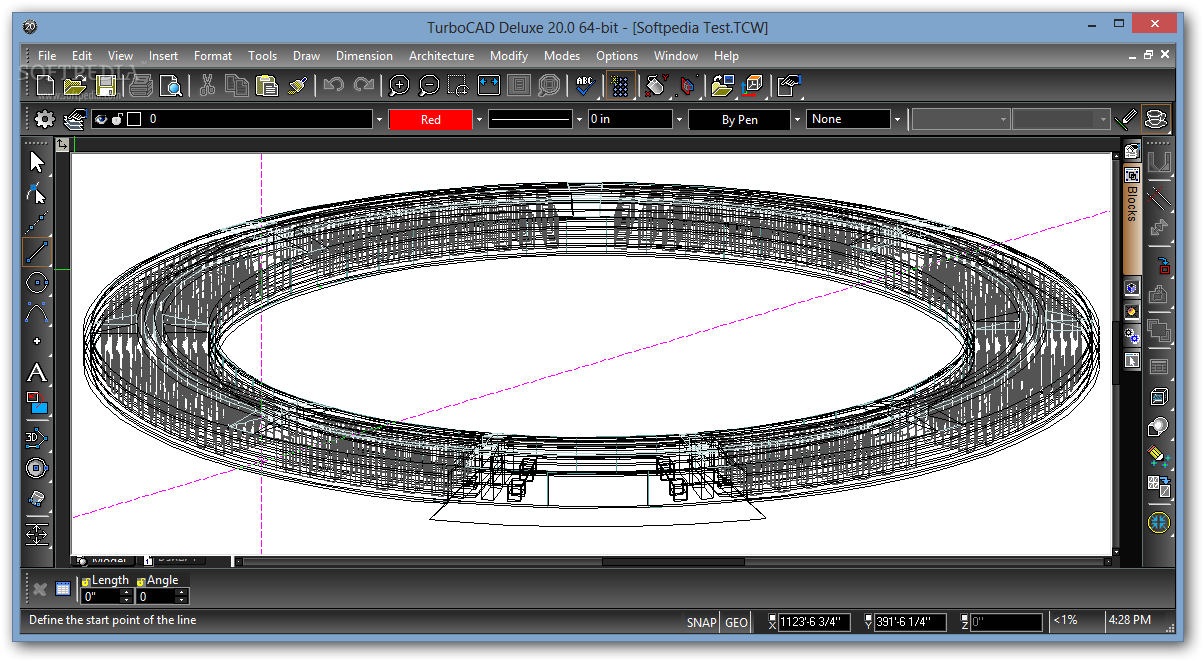Open the Dimension menu
Screen dimensions: 1204x662
(364, 56)
